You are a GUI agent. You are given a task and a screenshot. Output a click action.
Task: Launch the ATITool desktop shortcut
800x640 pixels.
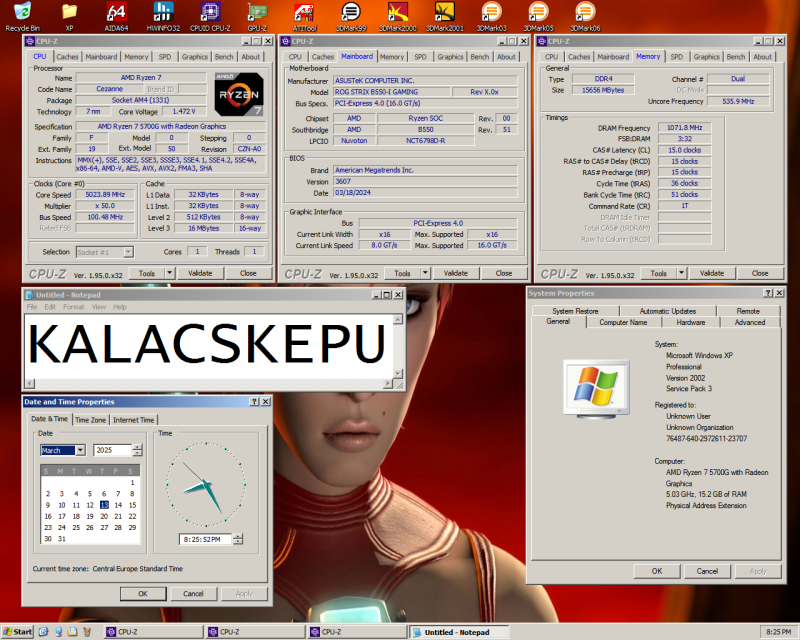305,16
